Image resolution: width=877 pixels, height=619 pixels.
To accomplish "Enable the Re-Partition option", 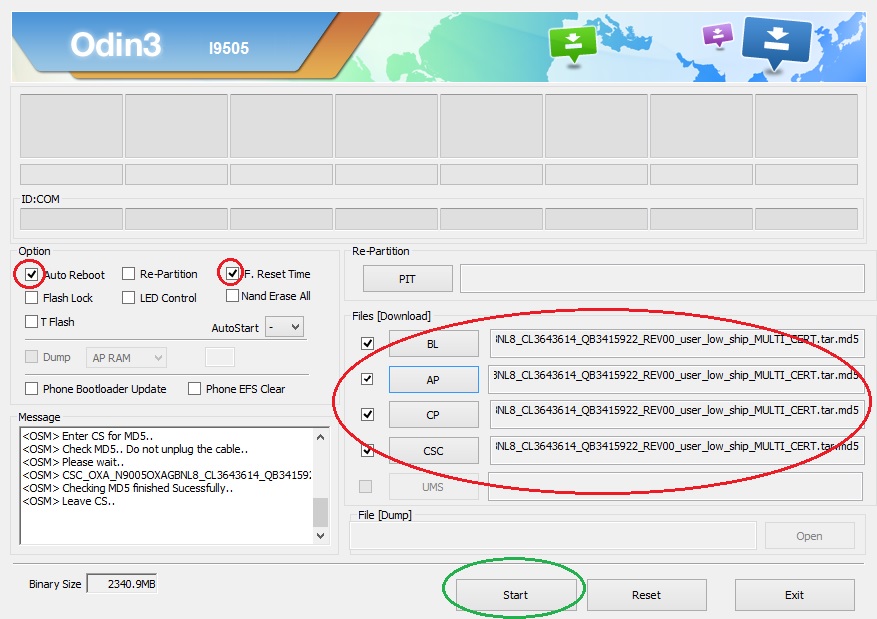I will [128, 273].
